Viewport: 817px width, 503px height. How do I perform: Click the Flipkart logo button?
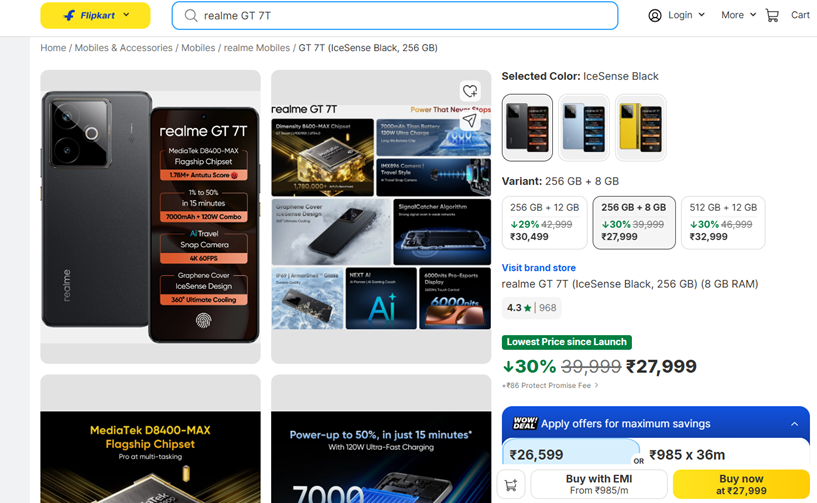[x=95, y=16]
